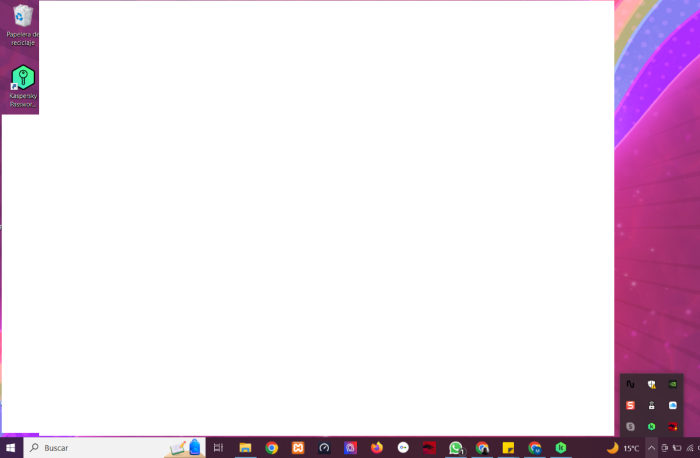The image size is (700, 458).
Task: Open Chrome window with blue M badge
Action: pyautogui.click(x=534, y=447)
